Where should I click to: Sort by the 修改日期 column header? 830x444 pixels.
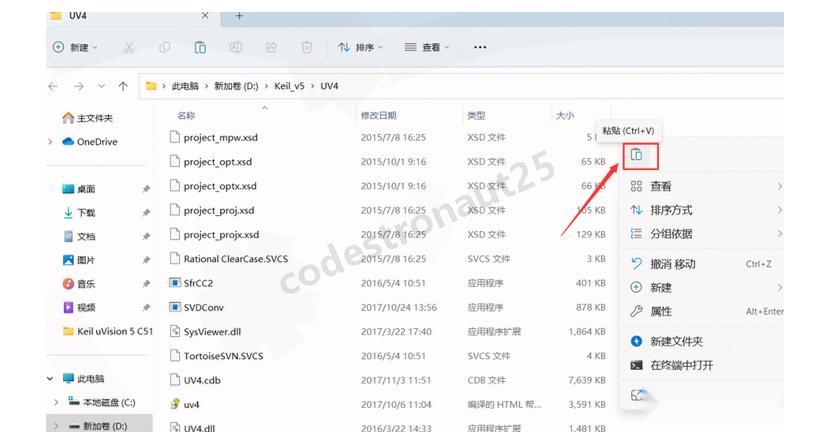(x=379, y=116)
